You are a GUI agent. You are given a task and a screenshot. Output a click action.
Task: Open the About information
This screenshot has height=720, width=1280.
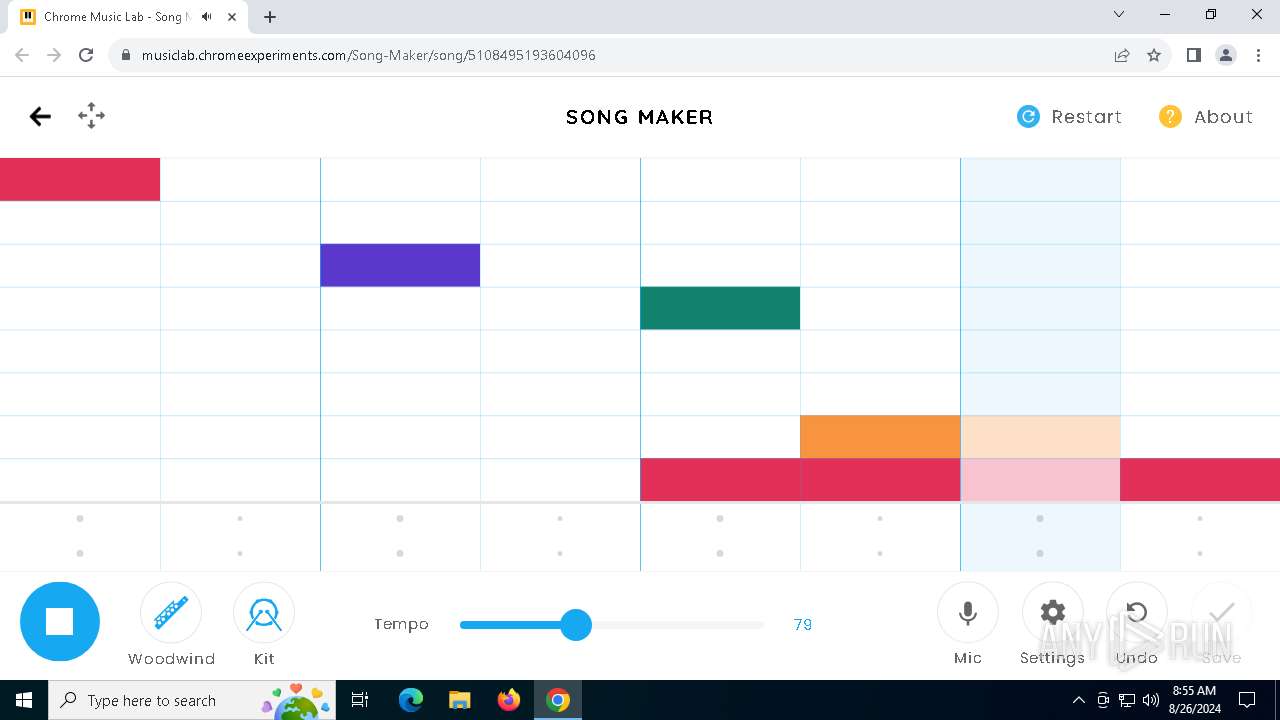point(1206,117)
